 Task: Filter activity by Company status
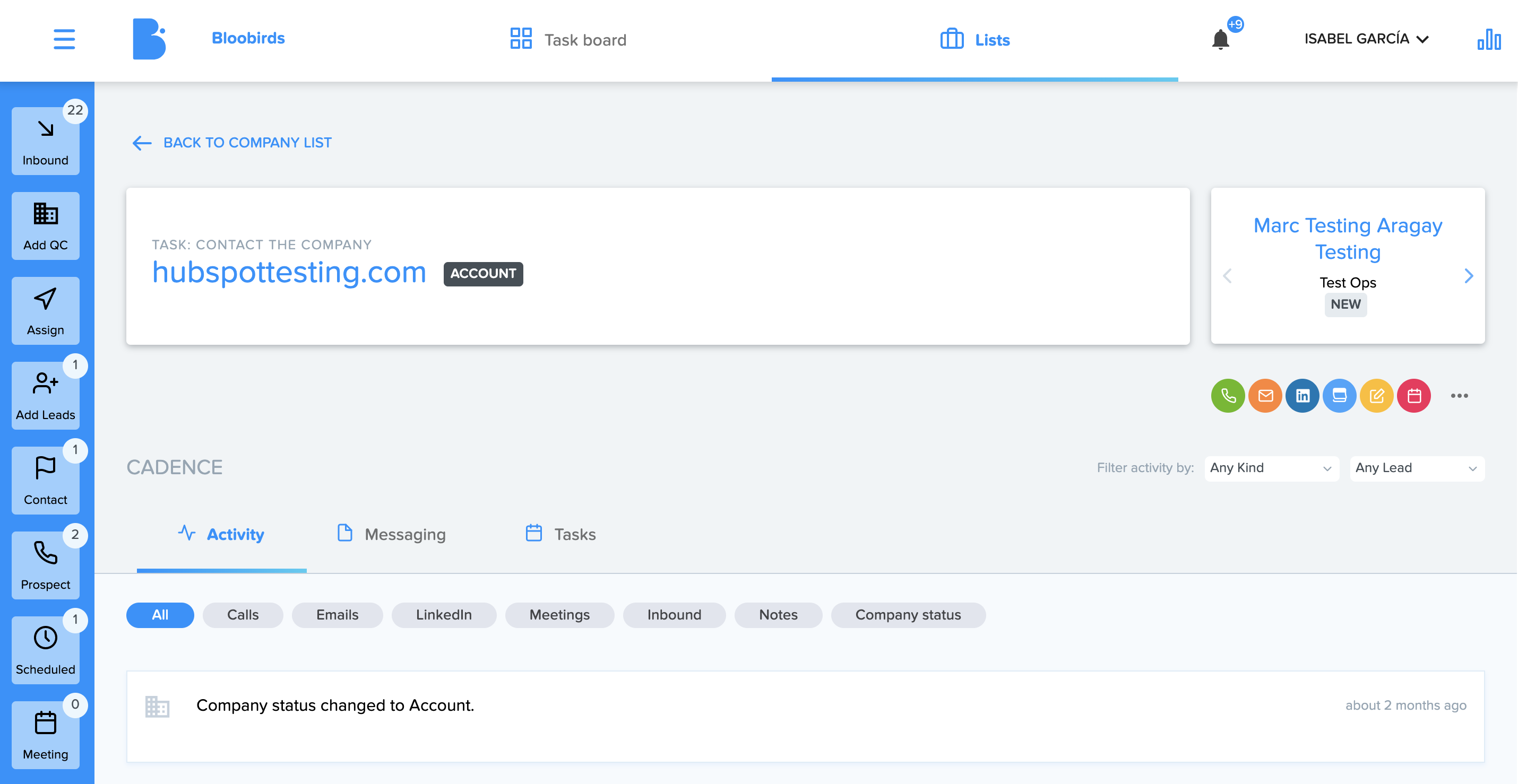tap(908, 615)
